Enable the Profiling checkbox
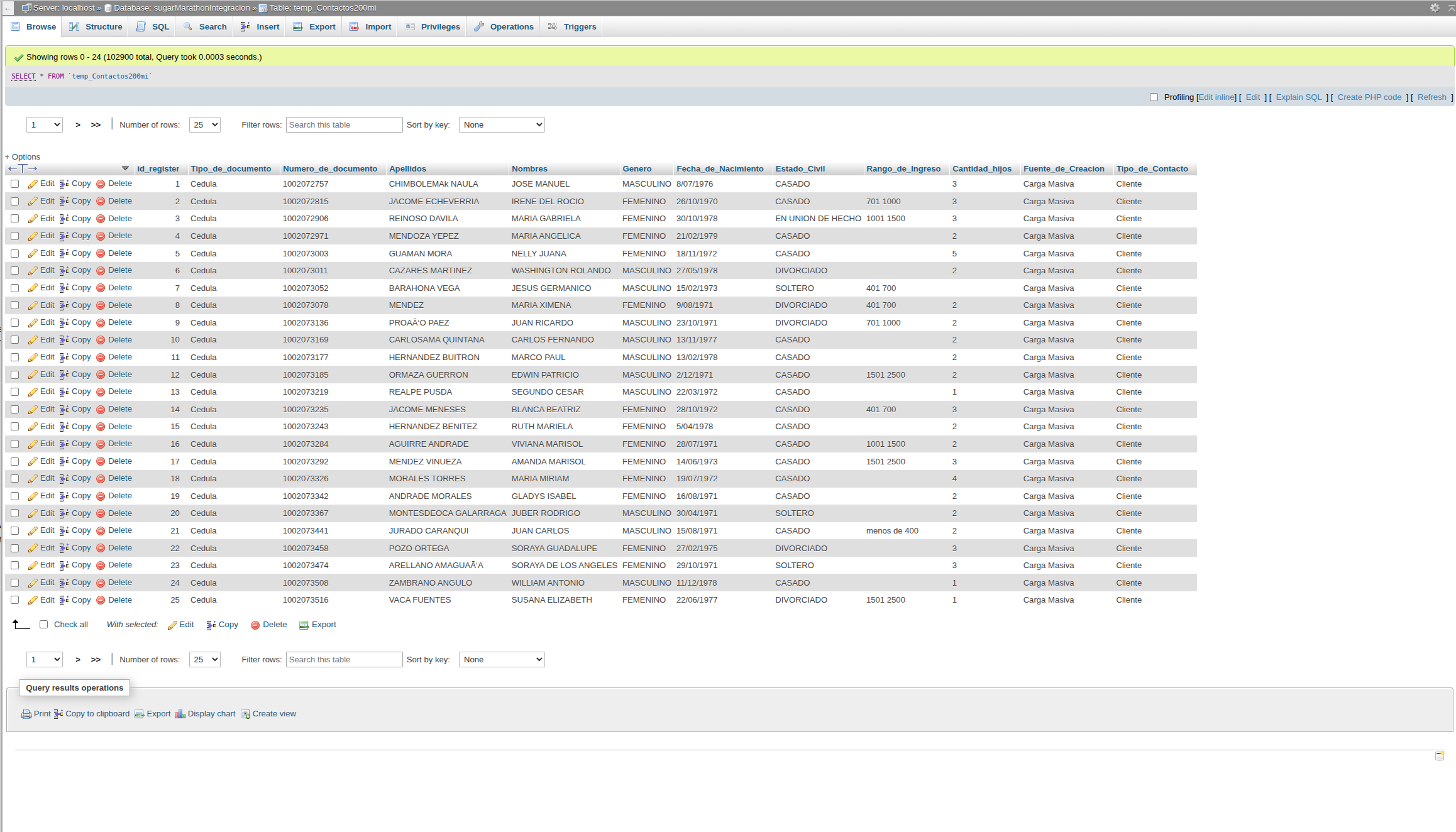Image resolution: width=1456 pixels, height=832 pixels. click(1154, 97)
